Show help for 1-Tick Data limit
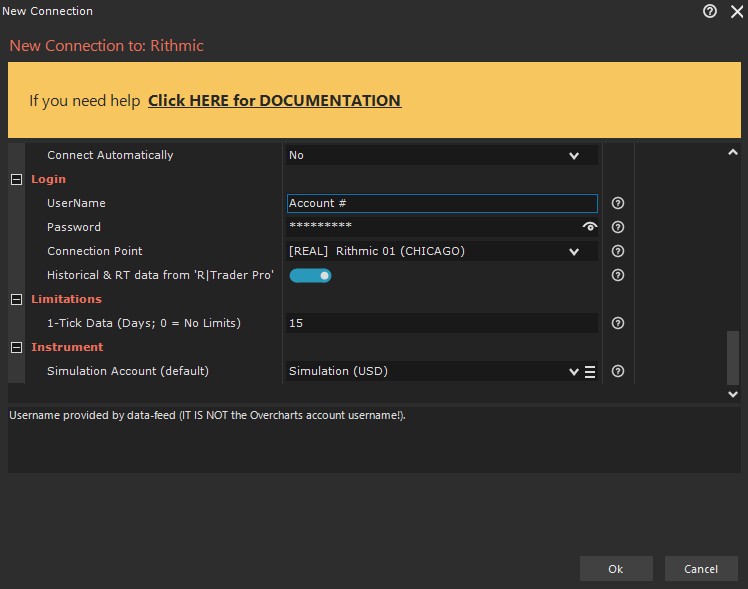Screen dimensions: 748x589 (618, 323)
